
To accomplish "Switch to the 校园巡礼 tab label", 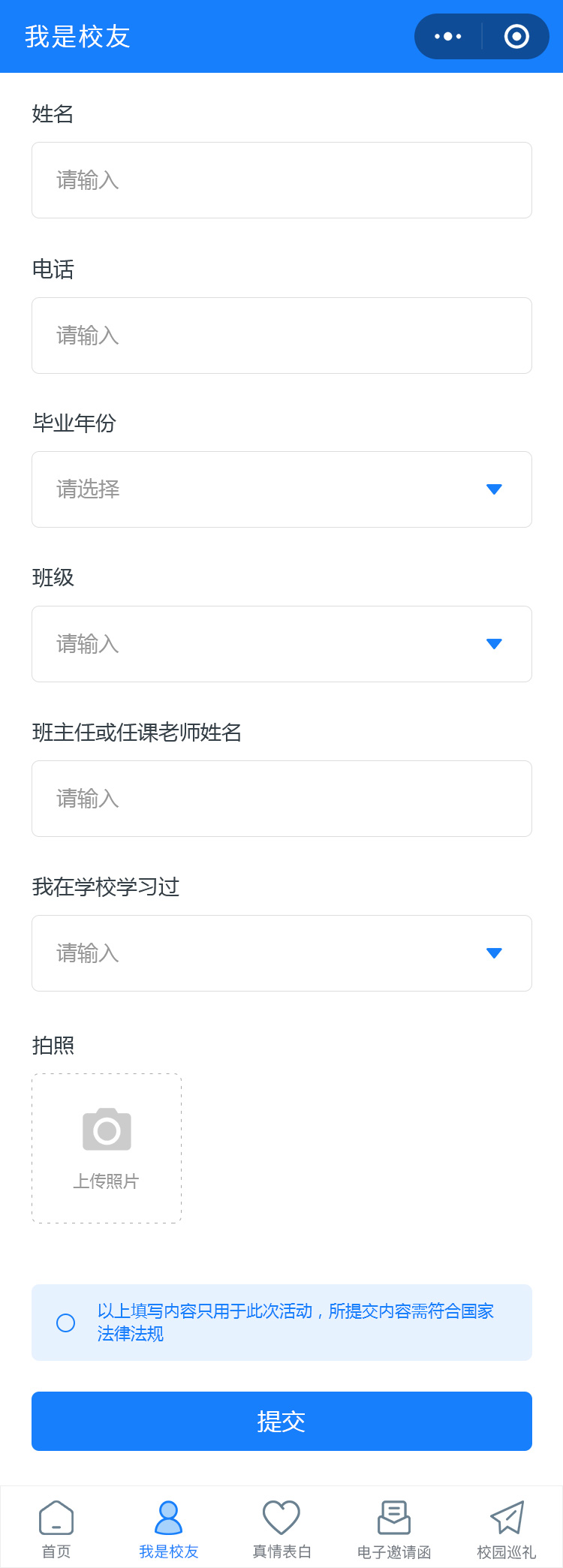I will coord(507,1551).
